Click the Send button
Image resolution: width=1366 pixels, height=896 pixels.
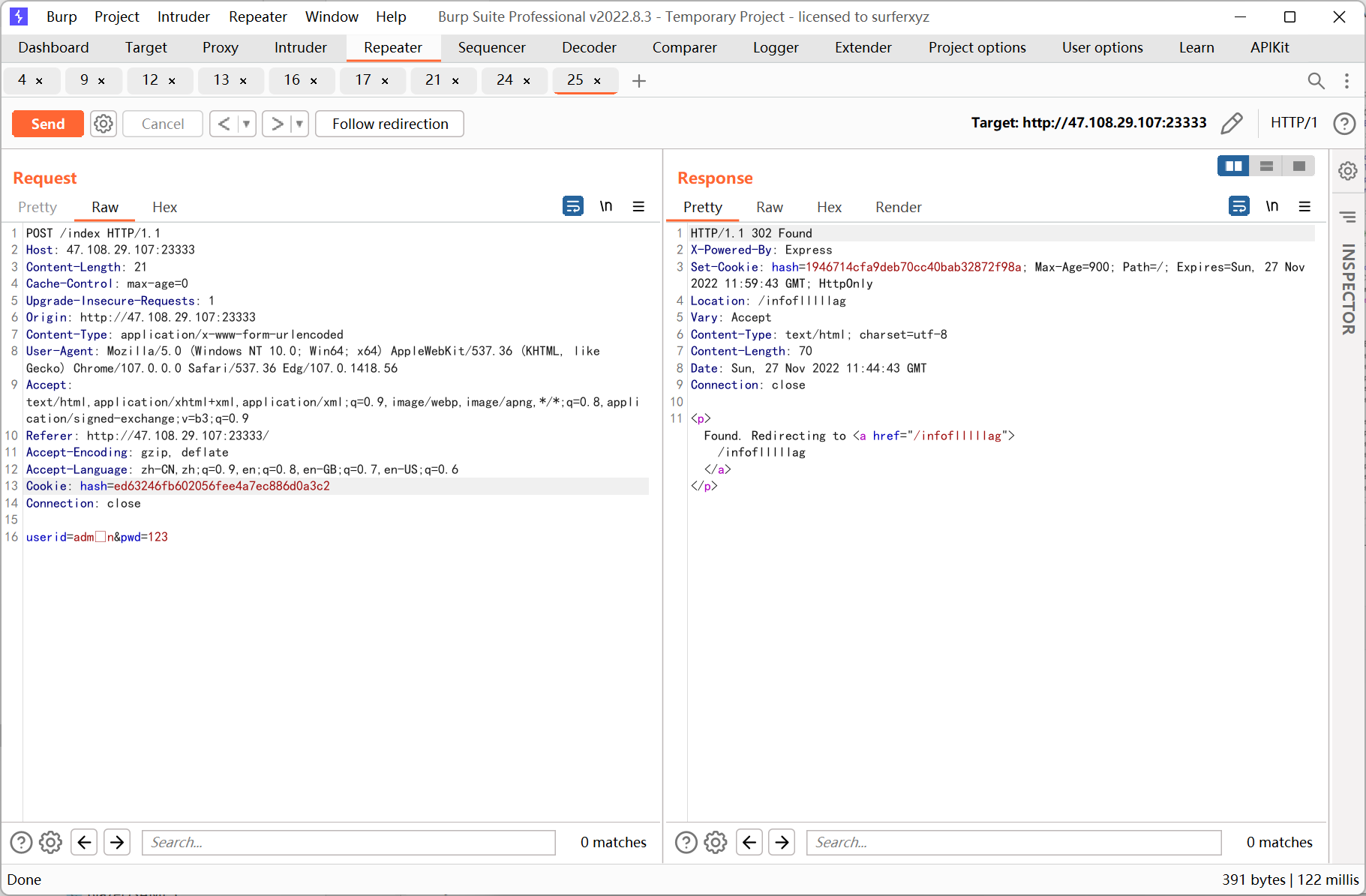[47, 123]
